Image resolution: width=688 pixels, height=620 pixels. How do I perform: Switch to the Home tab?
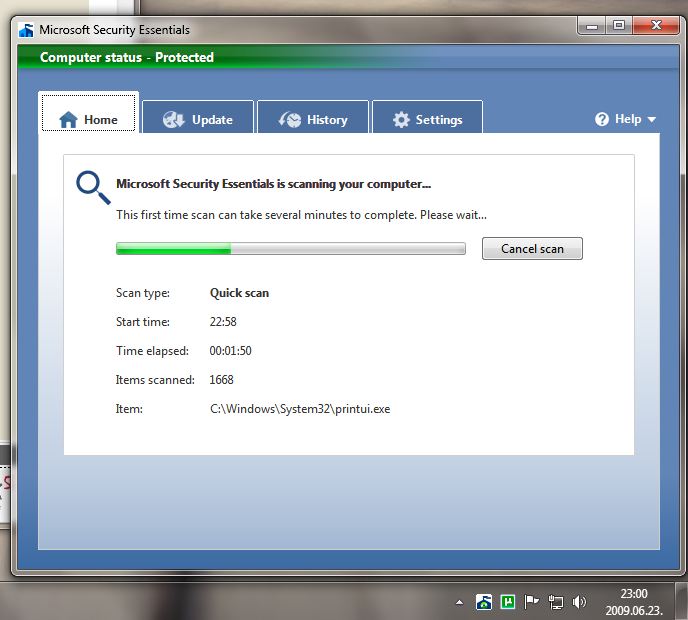pyautogui.click(x=88, y=113)
